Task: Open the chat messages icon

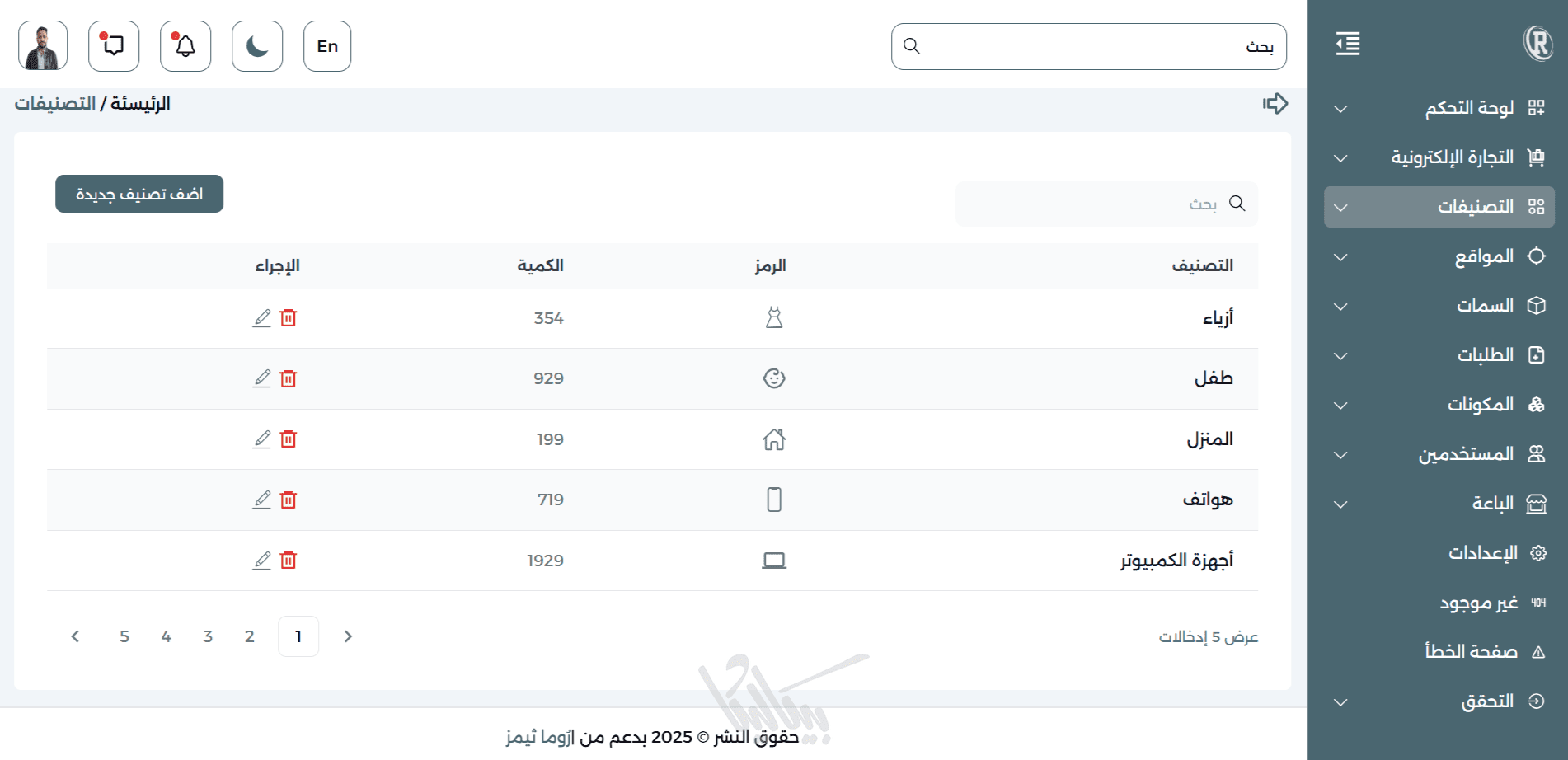Action: coord(114,46)
